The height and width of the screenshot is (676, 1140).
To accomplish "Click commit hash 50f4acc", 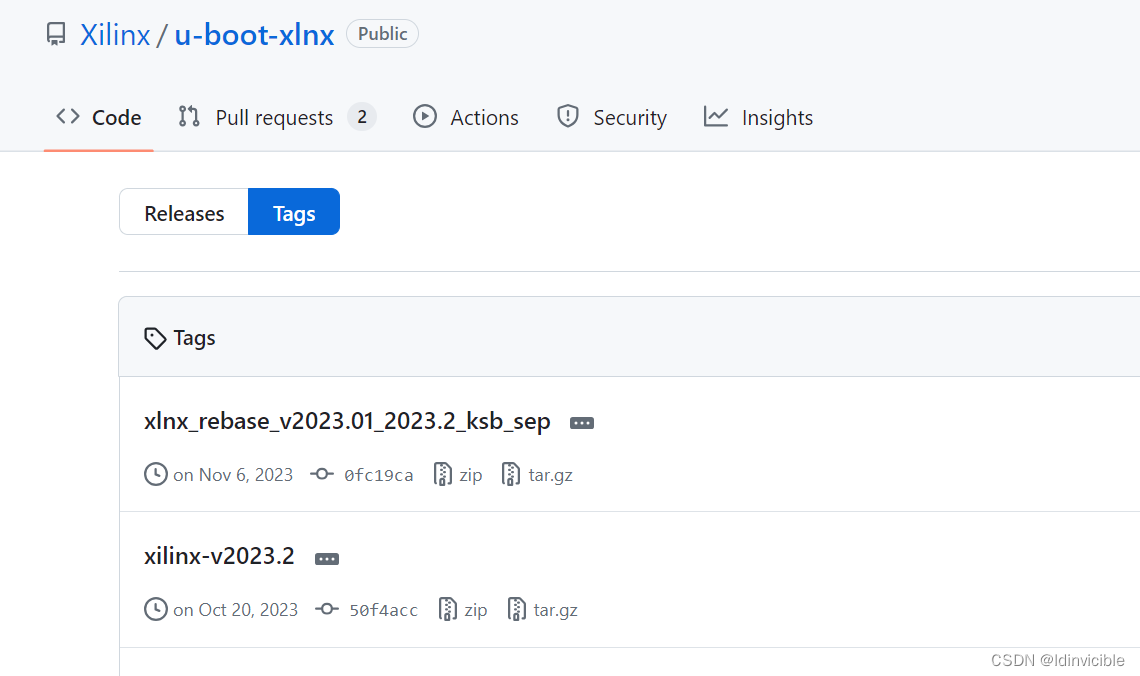I will pos(384,609).
